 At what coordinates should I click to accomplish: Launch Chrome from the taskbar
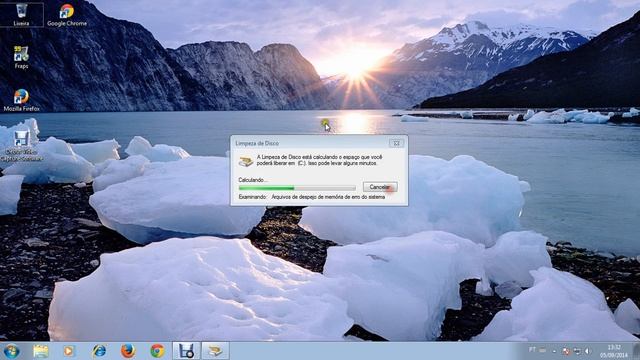(157, 351)
